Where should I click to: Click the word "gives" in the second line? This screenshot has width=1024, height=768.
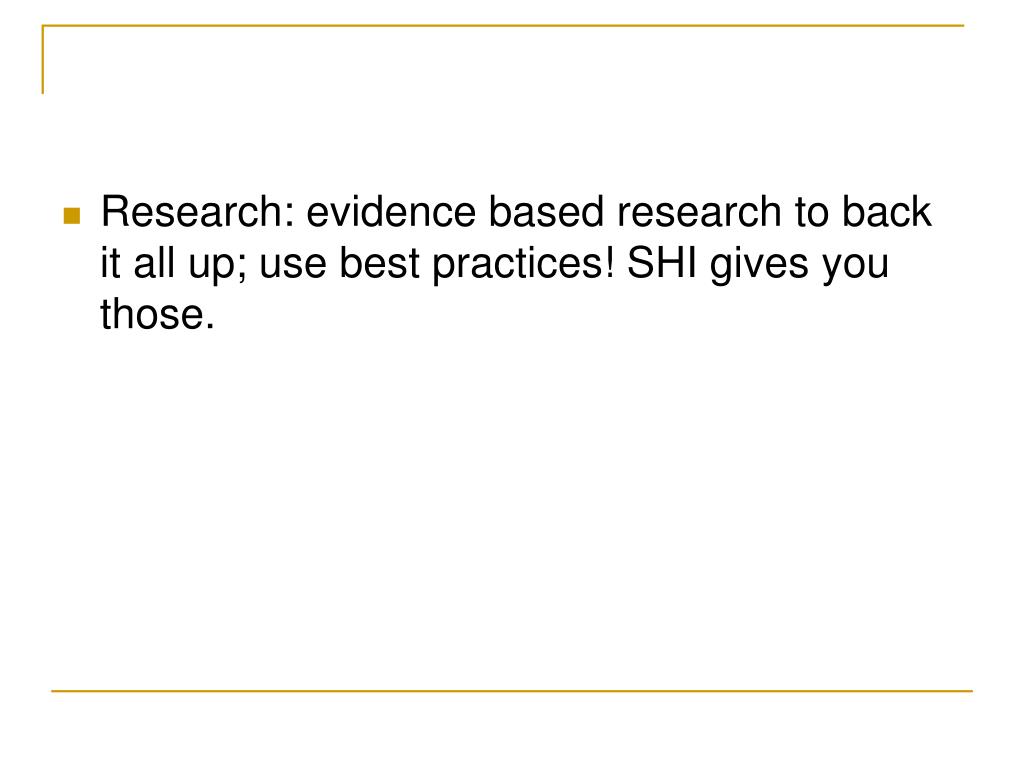point(759,266)
